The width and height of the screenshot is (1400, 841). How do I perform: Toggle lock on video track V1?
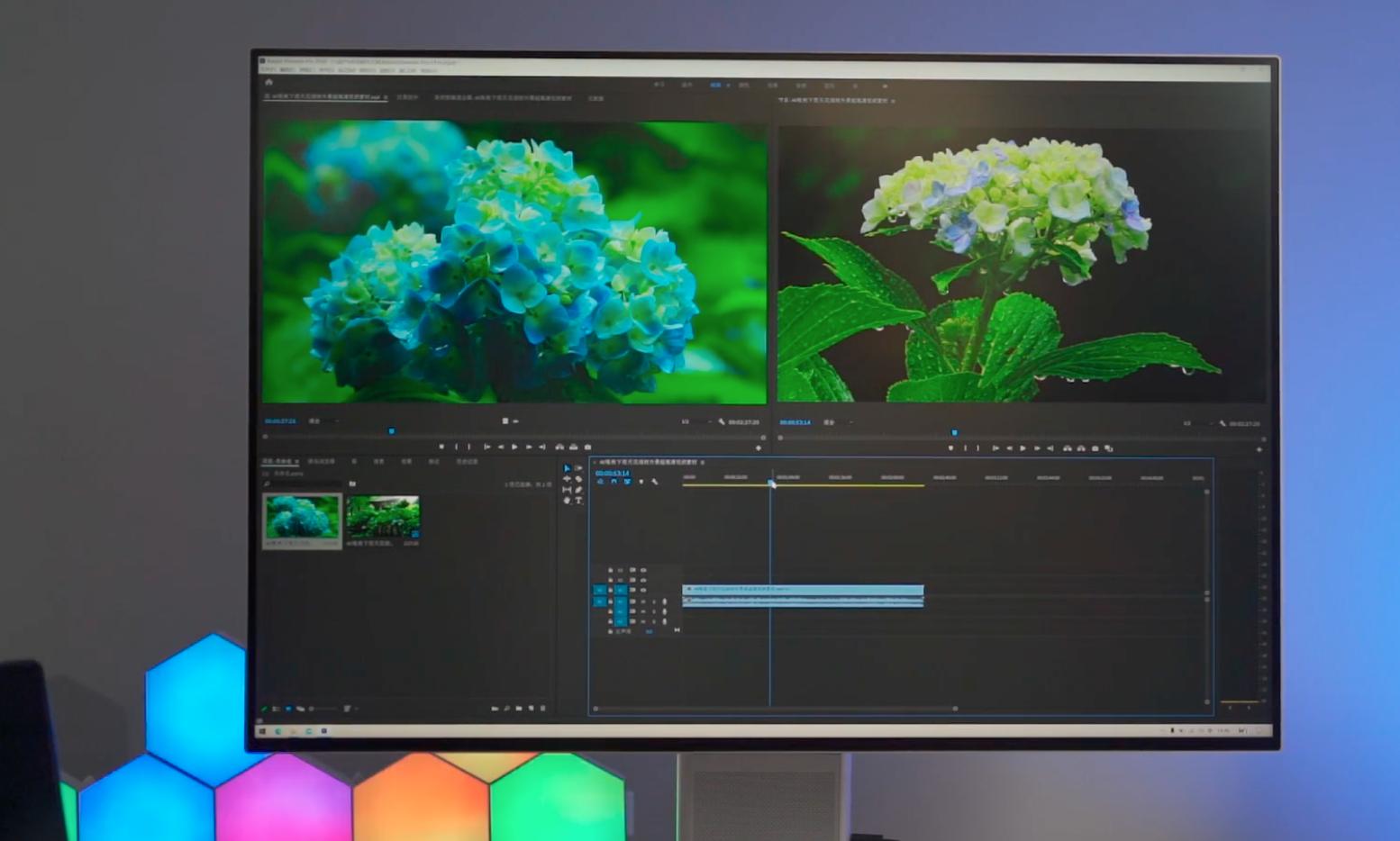coord(611,590)
